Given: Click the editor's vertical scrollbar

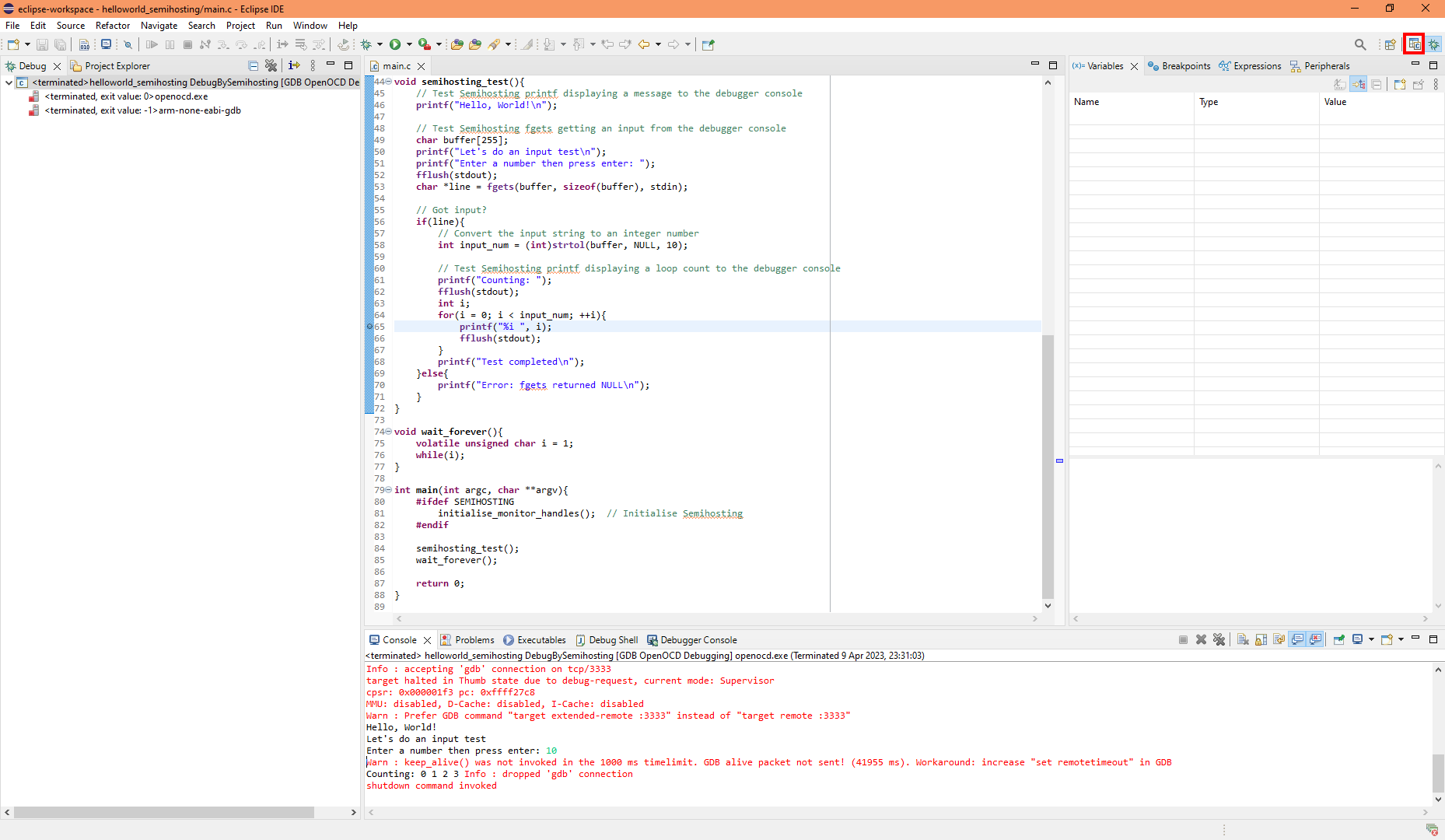Looking at the screenshot, I should [x=1048, y=467].
